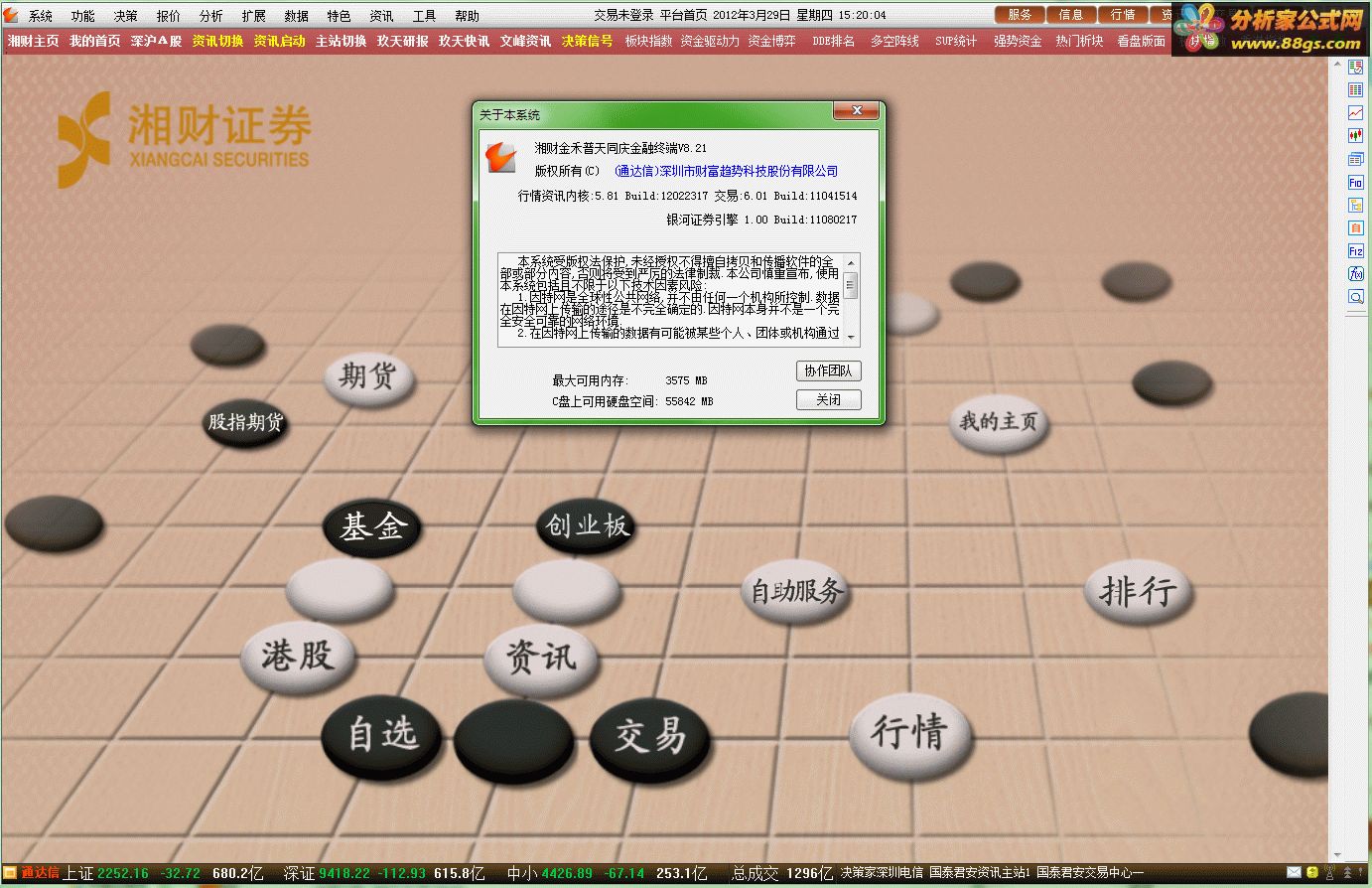
Task: Click the 我的主页 white stone
Action: point(998,422)
